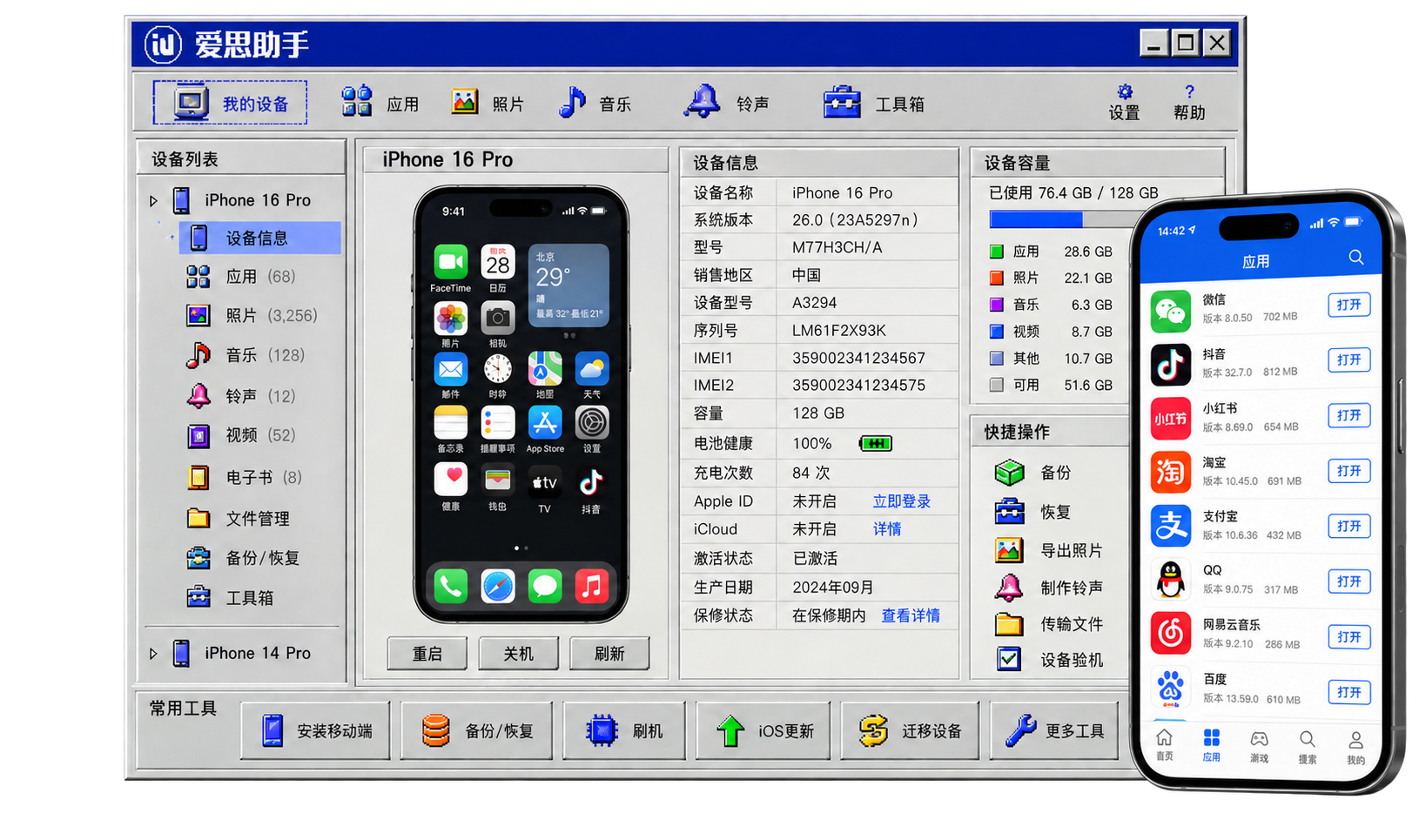Open 铃声 (12) in the sidebar
This screenshot has width=1419, height=840.
[x=241, y=396]
